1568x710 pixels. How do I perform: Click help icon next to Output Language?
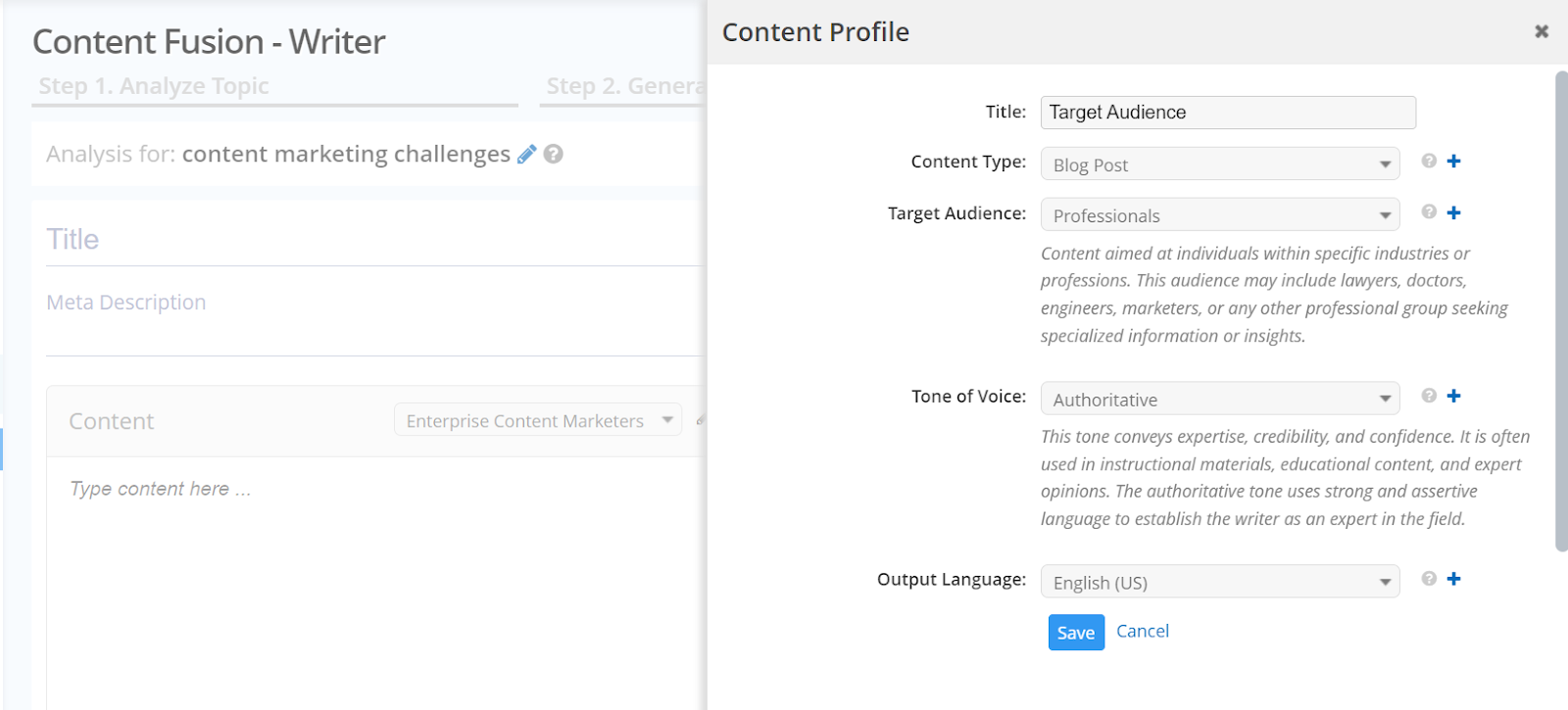pos(1429,579)
